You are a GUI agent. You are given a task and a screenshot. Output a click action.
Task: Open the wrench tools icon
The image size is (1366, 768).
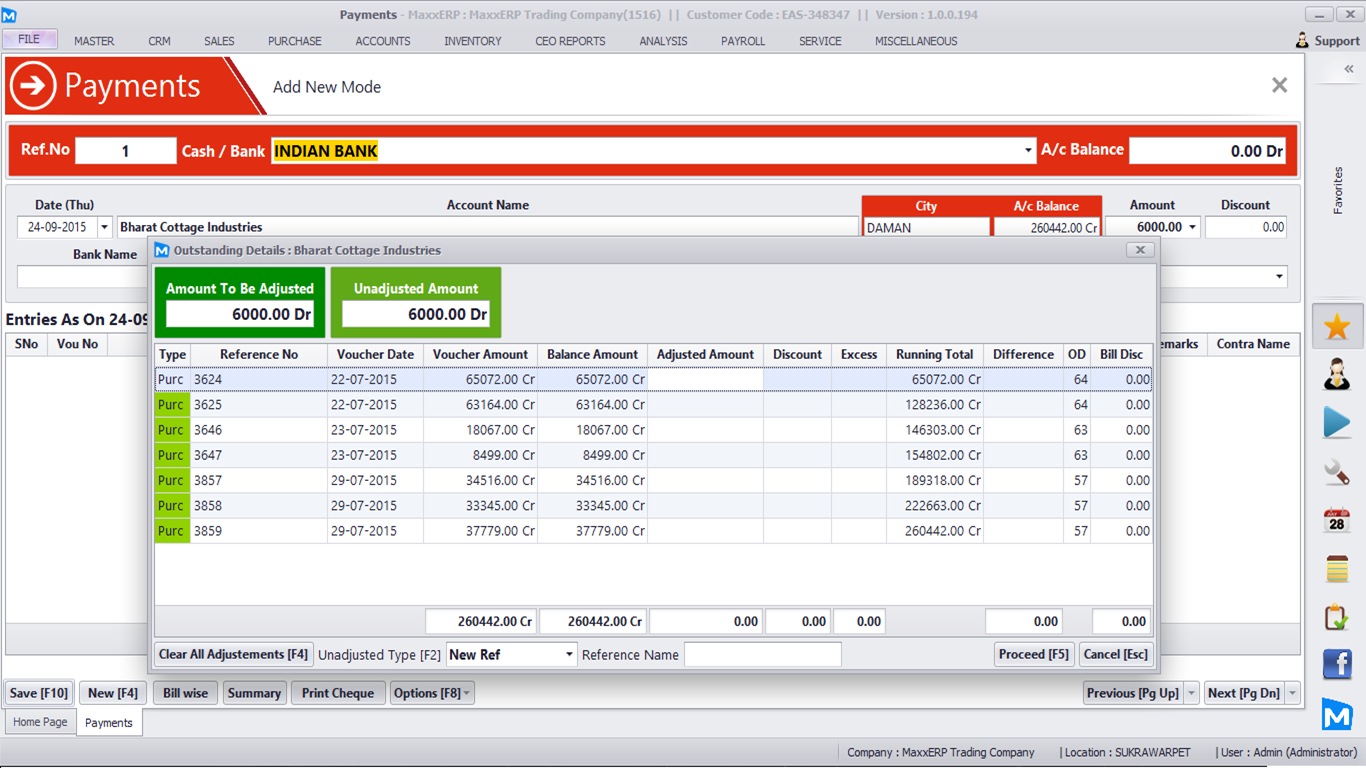[x=1337, y=472]
